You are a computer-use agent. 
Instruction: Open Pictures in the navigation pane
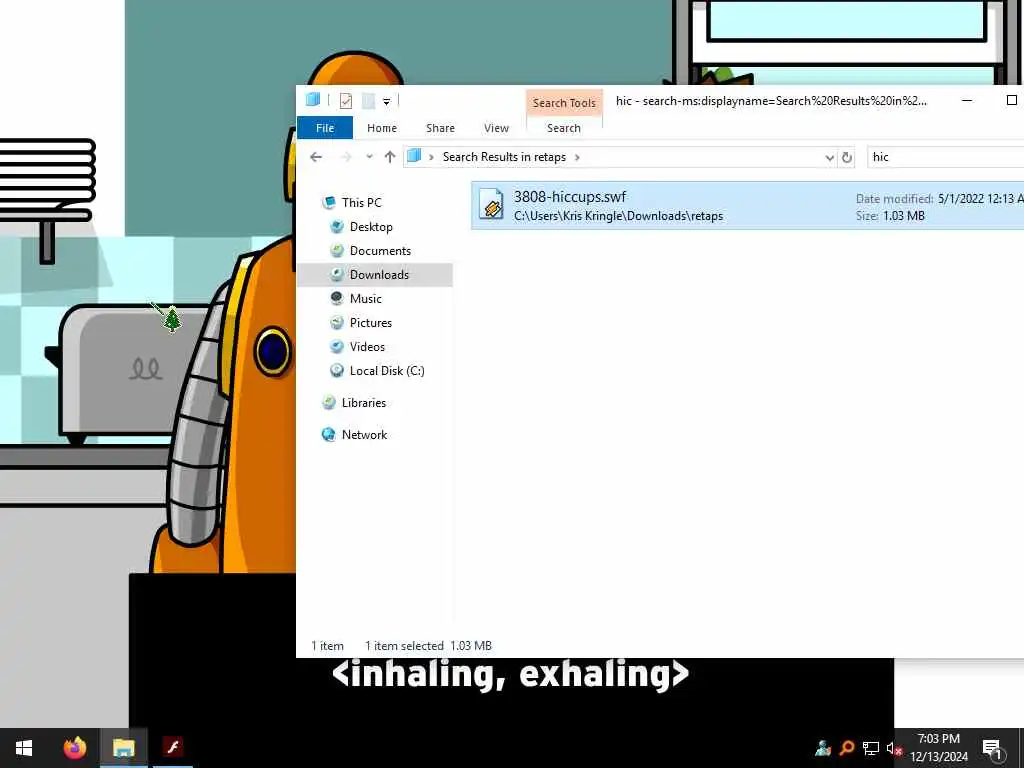click(370, 323)
